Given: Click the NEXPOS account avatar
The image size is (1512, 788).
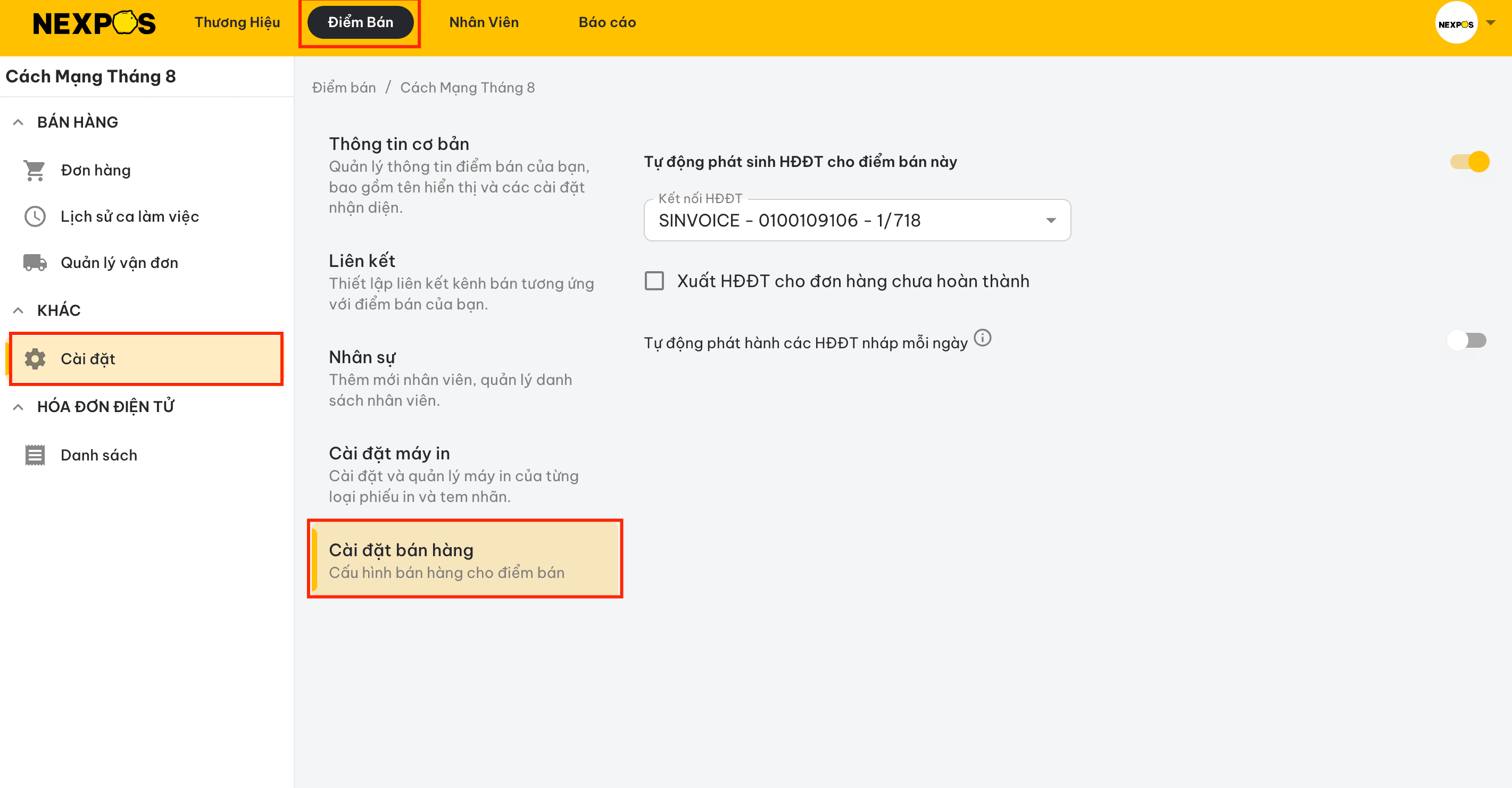Looking at the screenshot, I should point(1456,23).
